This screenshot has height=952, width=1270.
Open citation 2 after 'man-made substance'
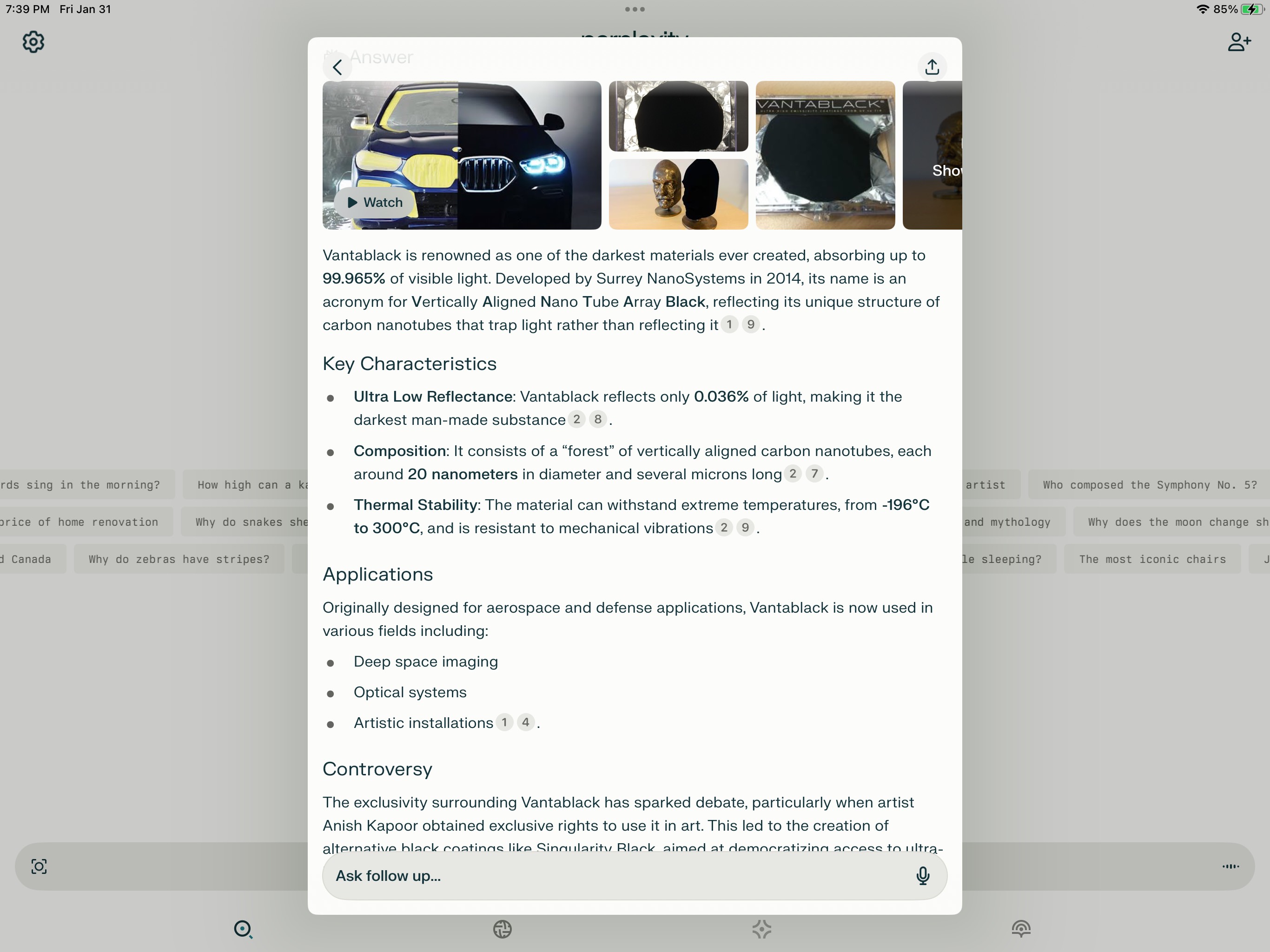(x=576, y=419)
